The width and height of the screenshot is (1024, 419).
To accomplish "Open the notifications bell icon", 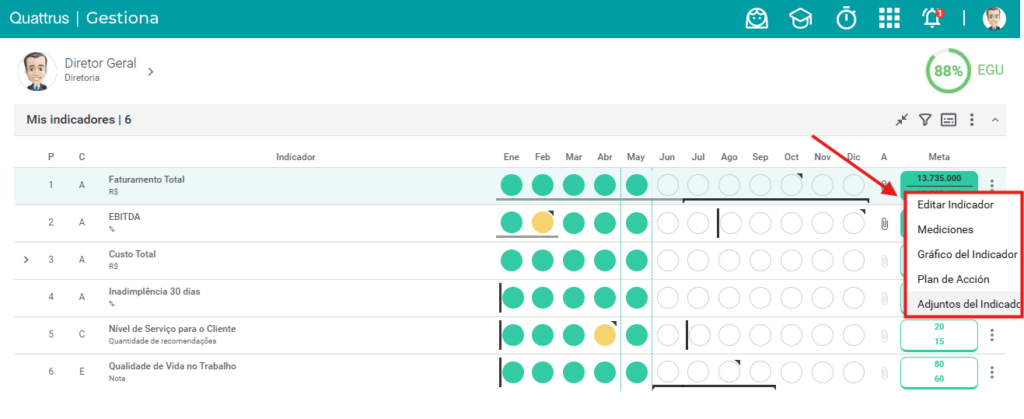I will 932,18.
